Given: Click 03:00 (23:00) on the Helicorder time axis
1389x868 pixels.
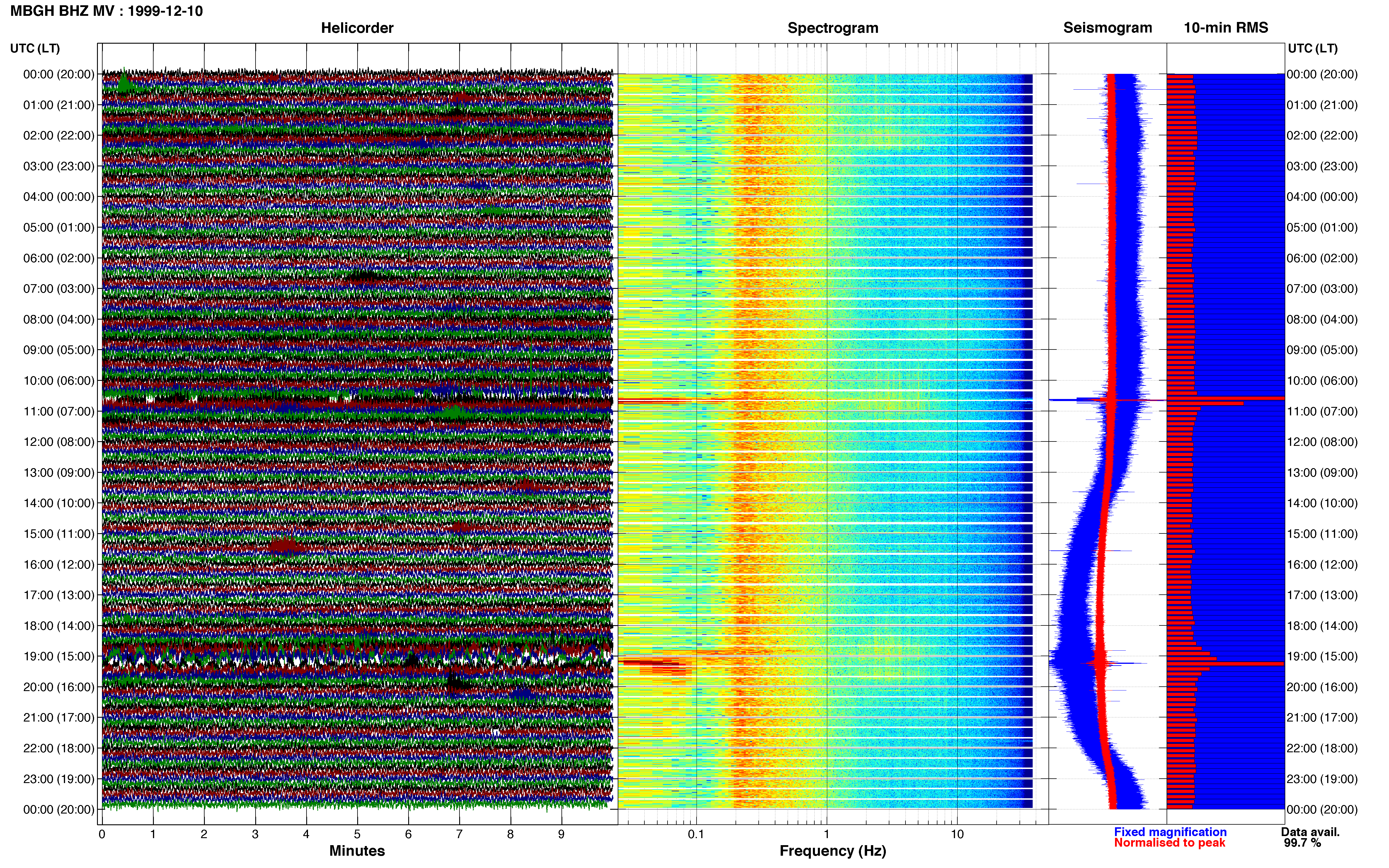Looking at the screenshot, I should pos(59,166).
